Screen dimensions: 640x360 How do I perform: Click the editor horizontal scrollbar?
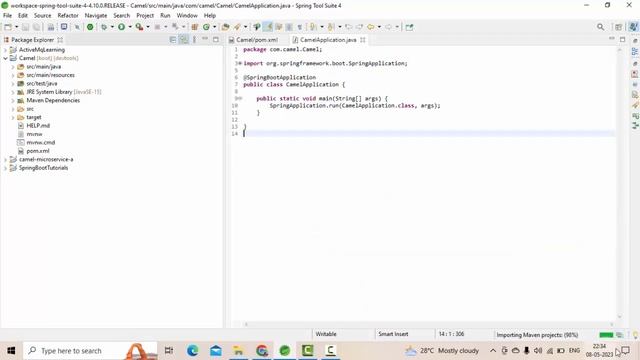[429, 324]
